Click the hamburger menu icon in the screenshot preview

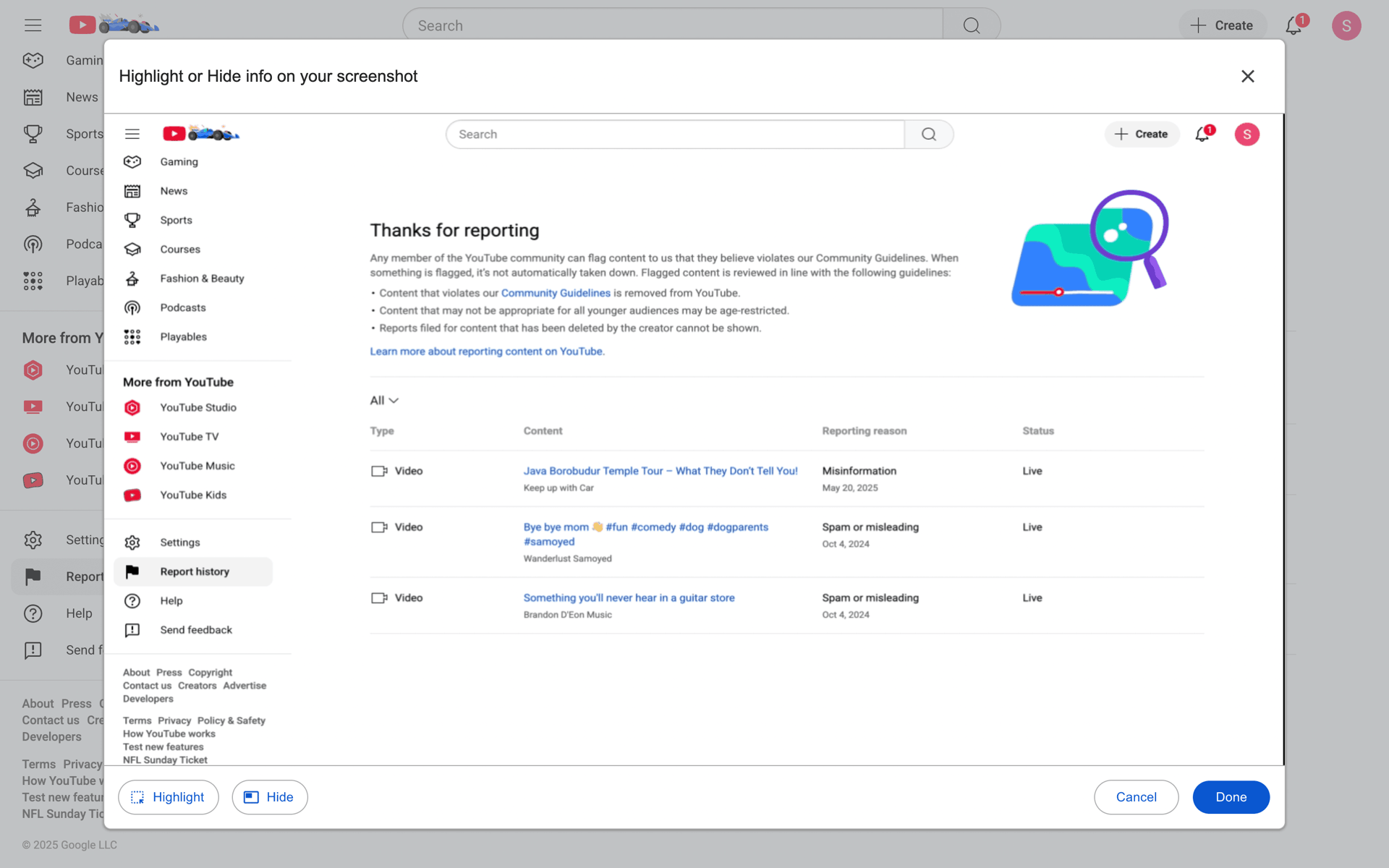(132, 134)
